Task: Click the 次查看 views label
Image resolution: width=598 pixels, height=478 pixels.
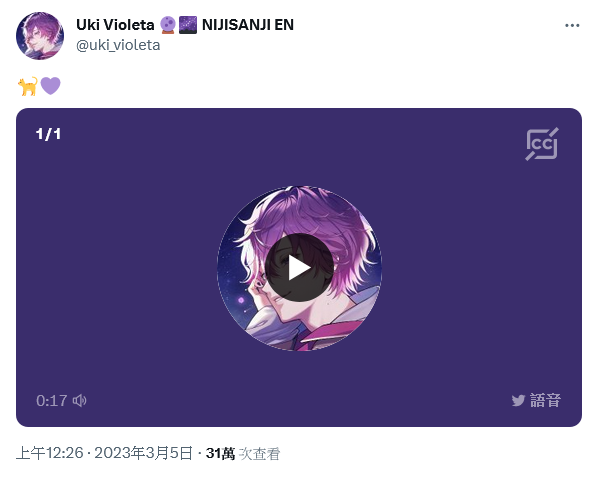Action: point(260,454)
